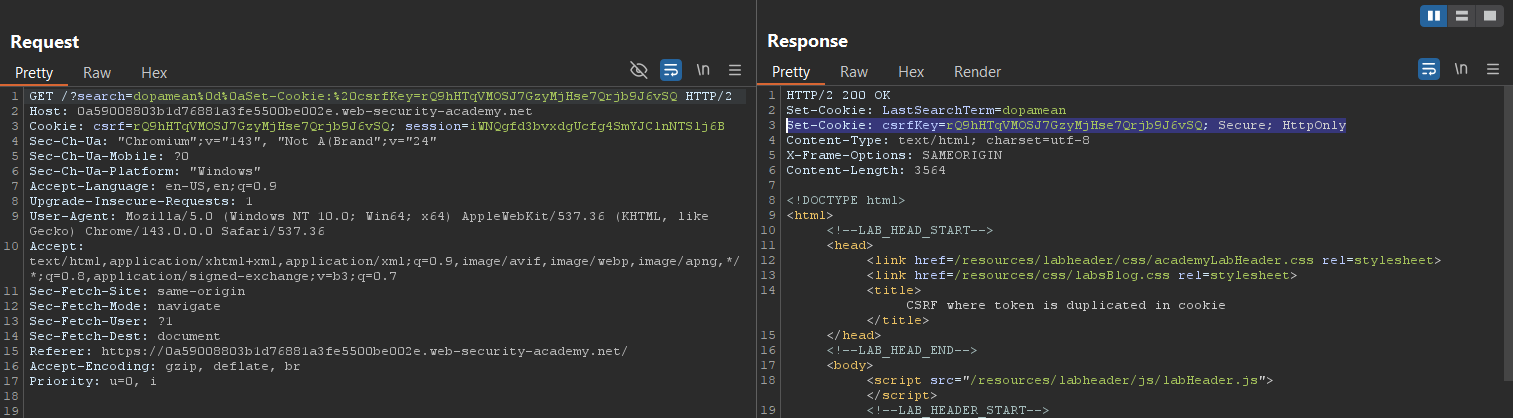Screen dimensions: 1513x418
Task: Click the labHeader.js script src line
Action: (x=1069, y=381)
